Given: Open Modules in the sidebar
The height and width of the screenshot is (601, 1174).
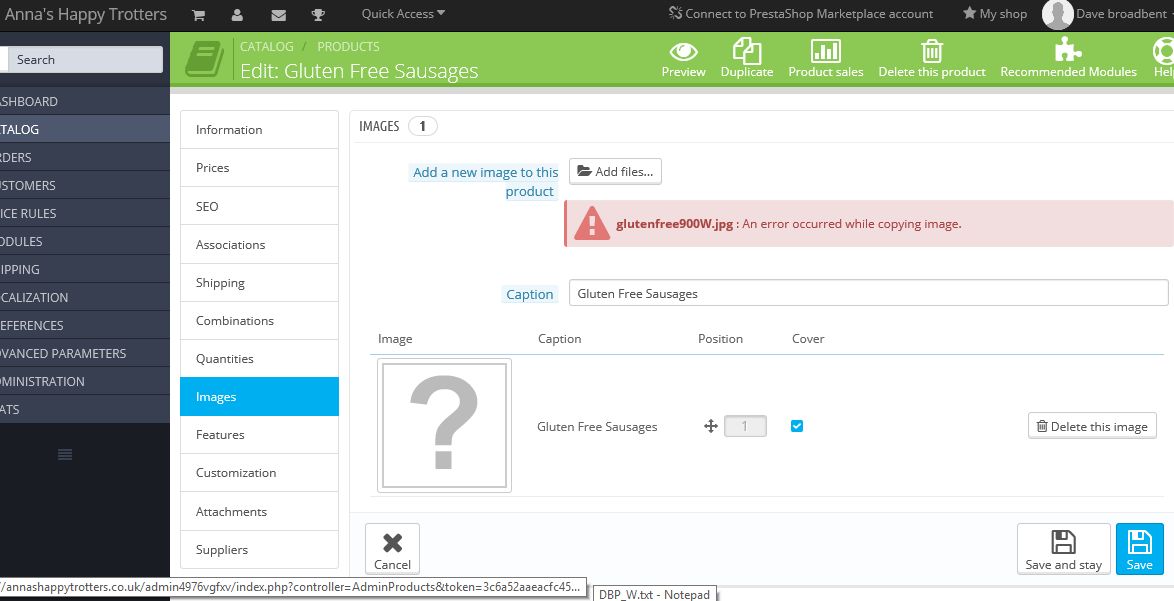Looking at the screenshot, I should pyautogui.click(x=85, y=241).
